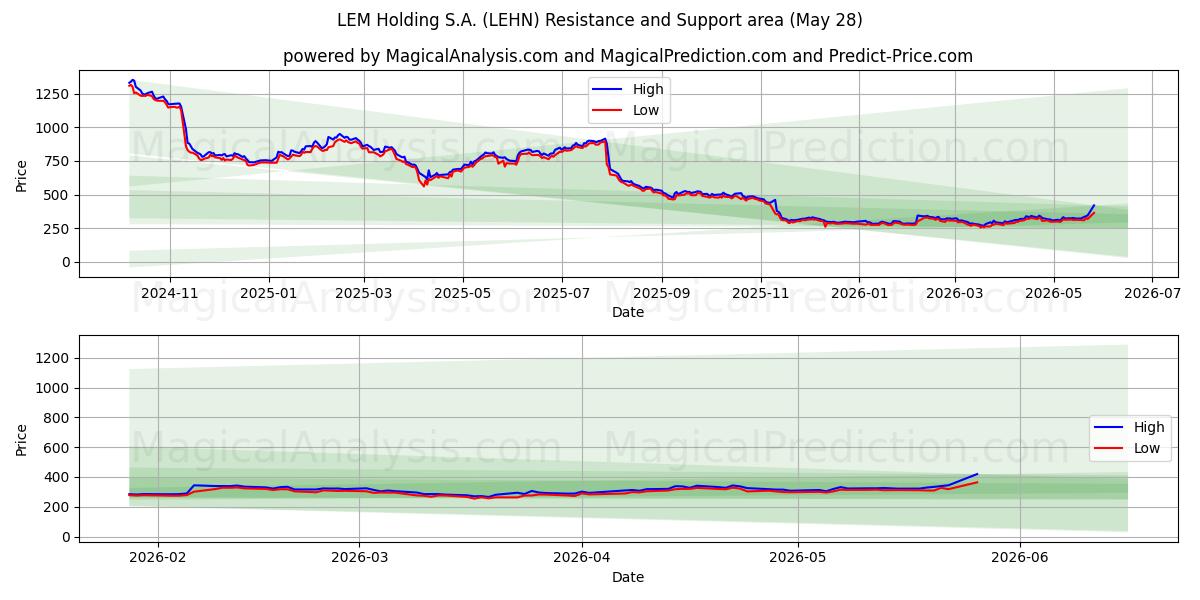Select 'Low' in the top chart legend
Screen dimensions: 1200x600
pyautogui.click(x=646, y=110)
